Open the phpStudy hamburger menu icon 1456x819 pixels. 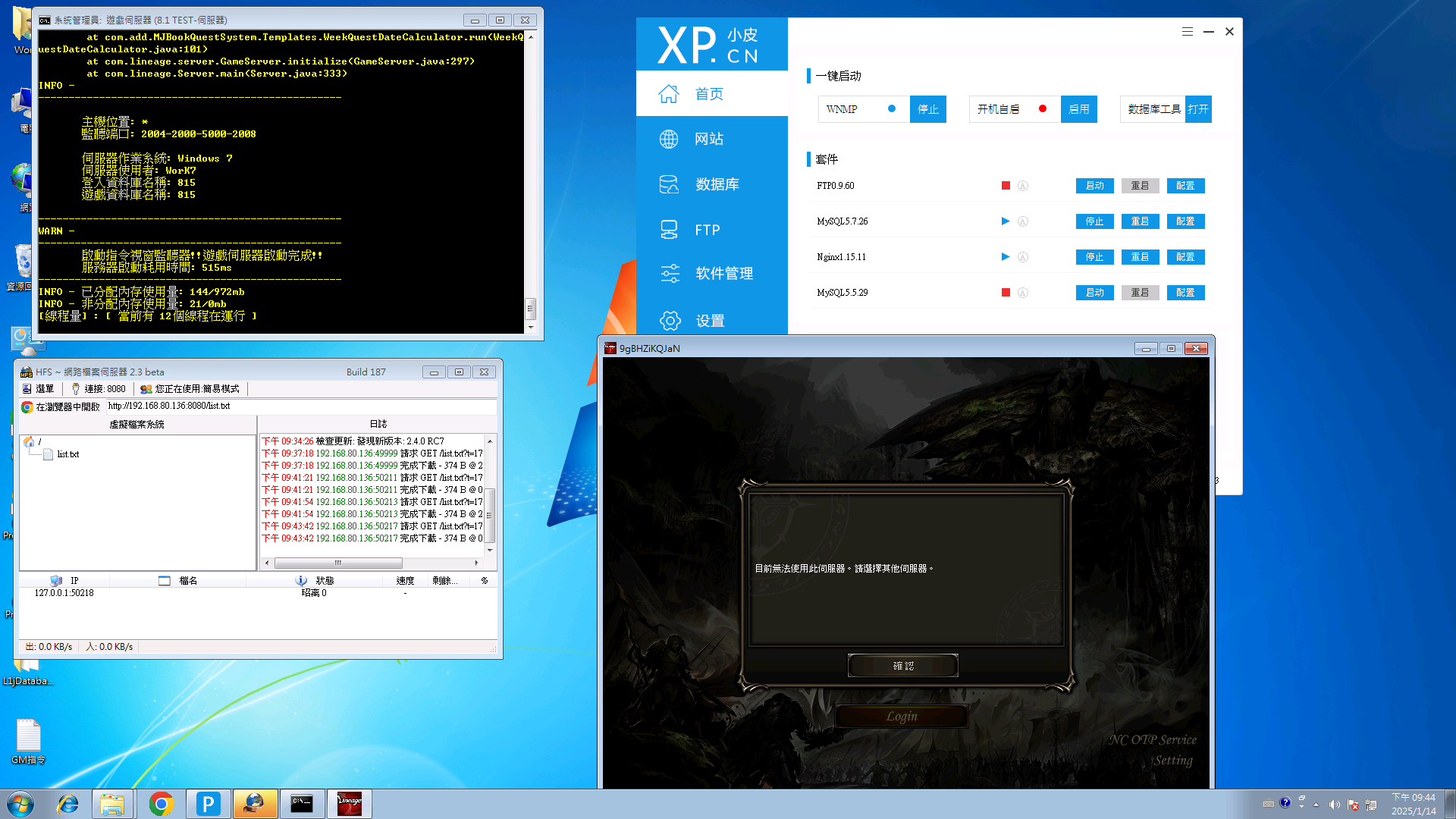click(x=1187, y=32)
